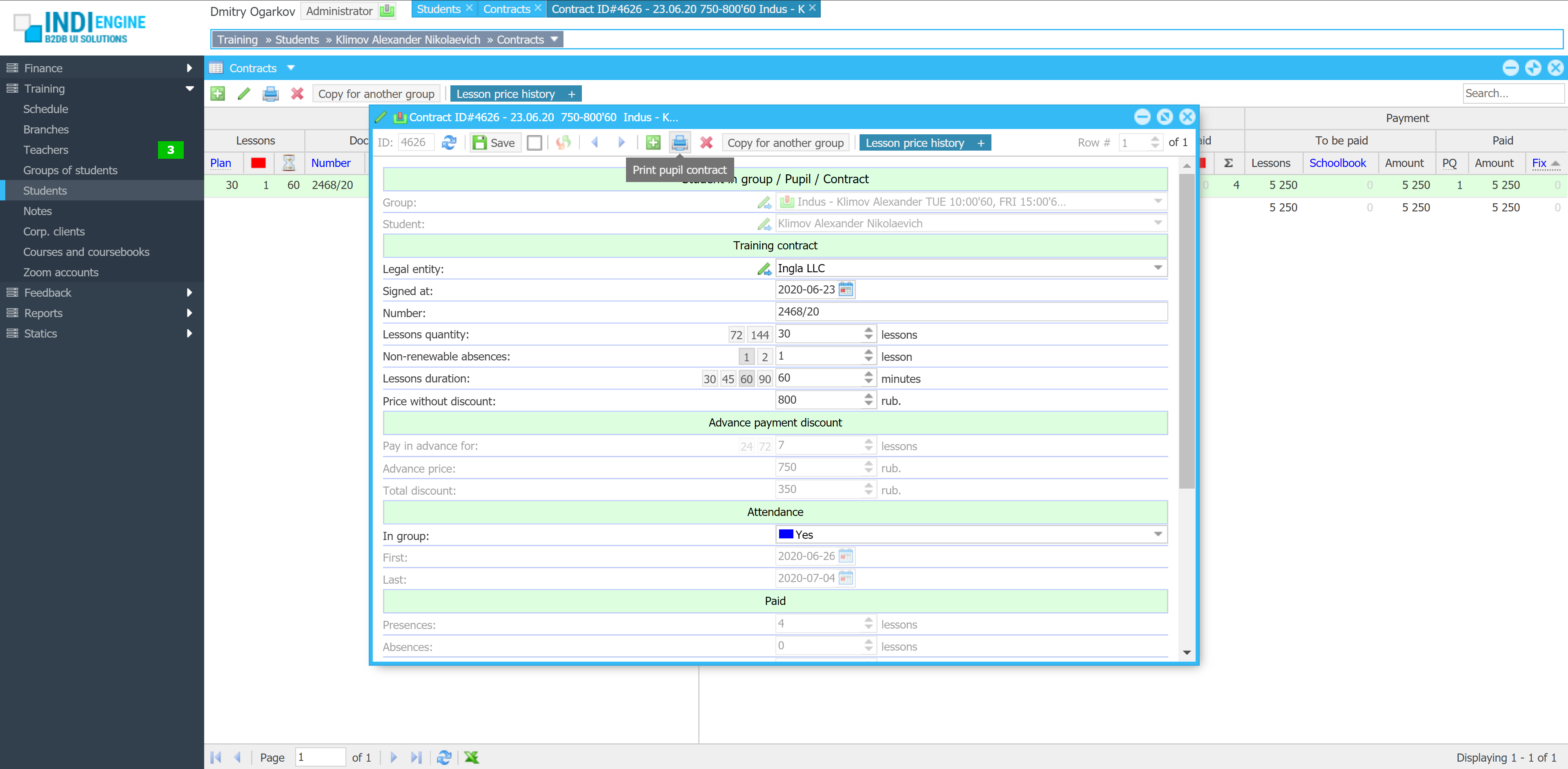Toggle the empty checkbox beside Save
The height and width of the screenshot is (769, 1568).
534,142
